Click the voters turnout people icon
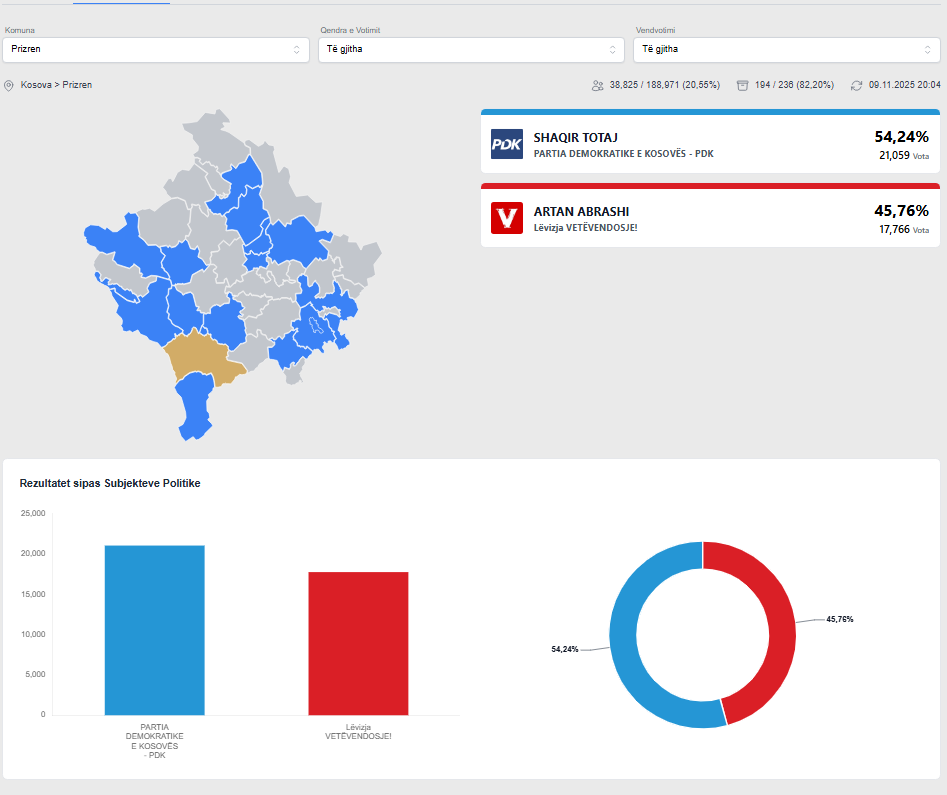The width and height of the screenshot is (947, 795). pyautogui.click(x=597, y=86)
